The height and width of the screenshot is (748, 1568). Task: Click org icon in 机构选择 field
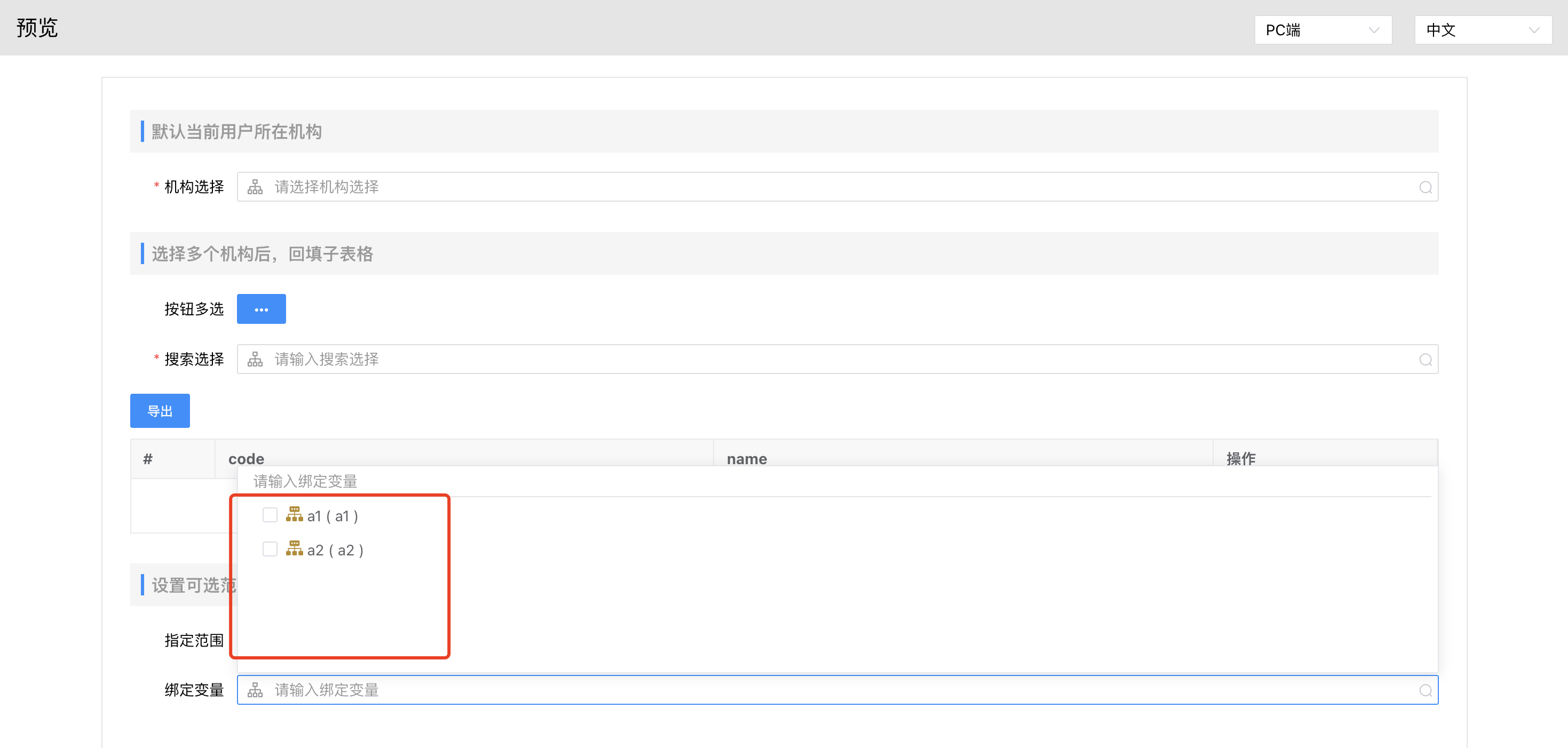pos(255,187)
